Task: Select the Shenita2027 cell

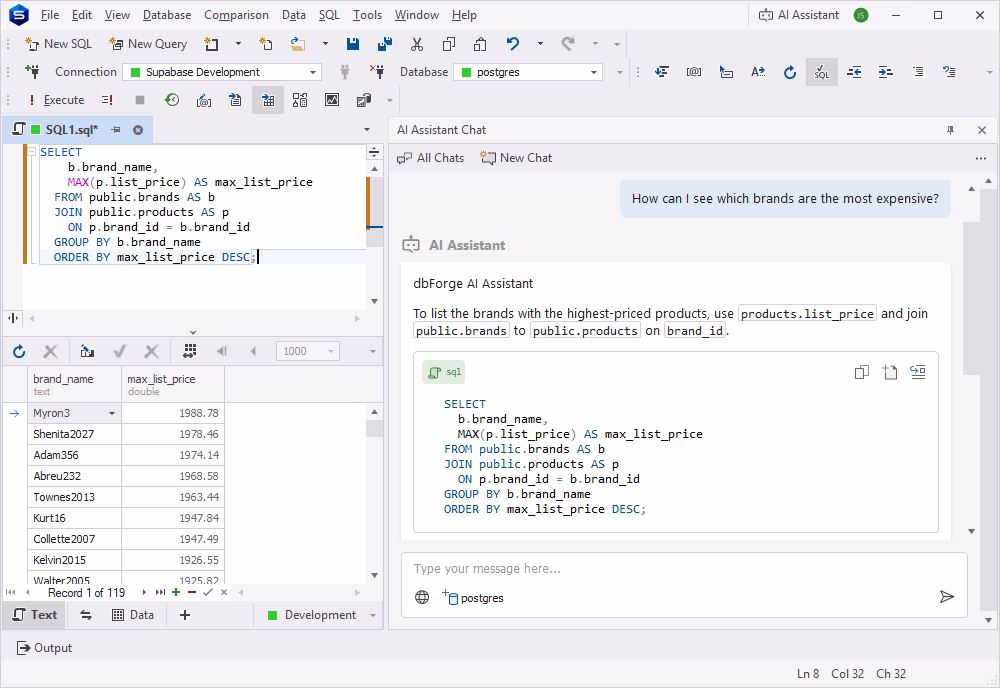Action: tap(74, 434)
